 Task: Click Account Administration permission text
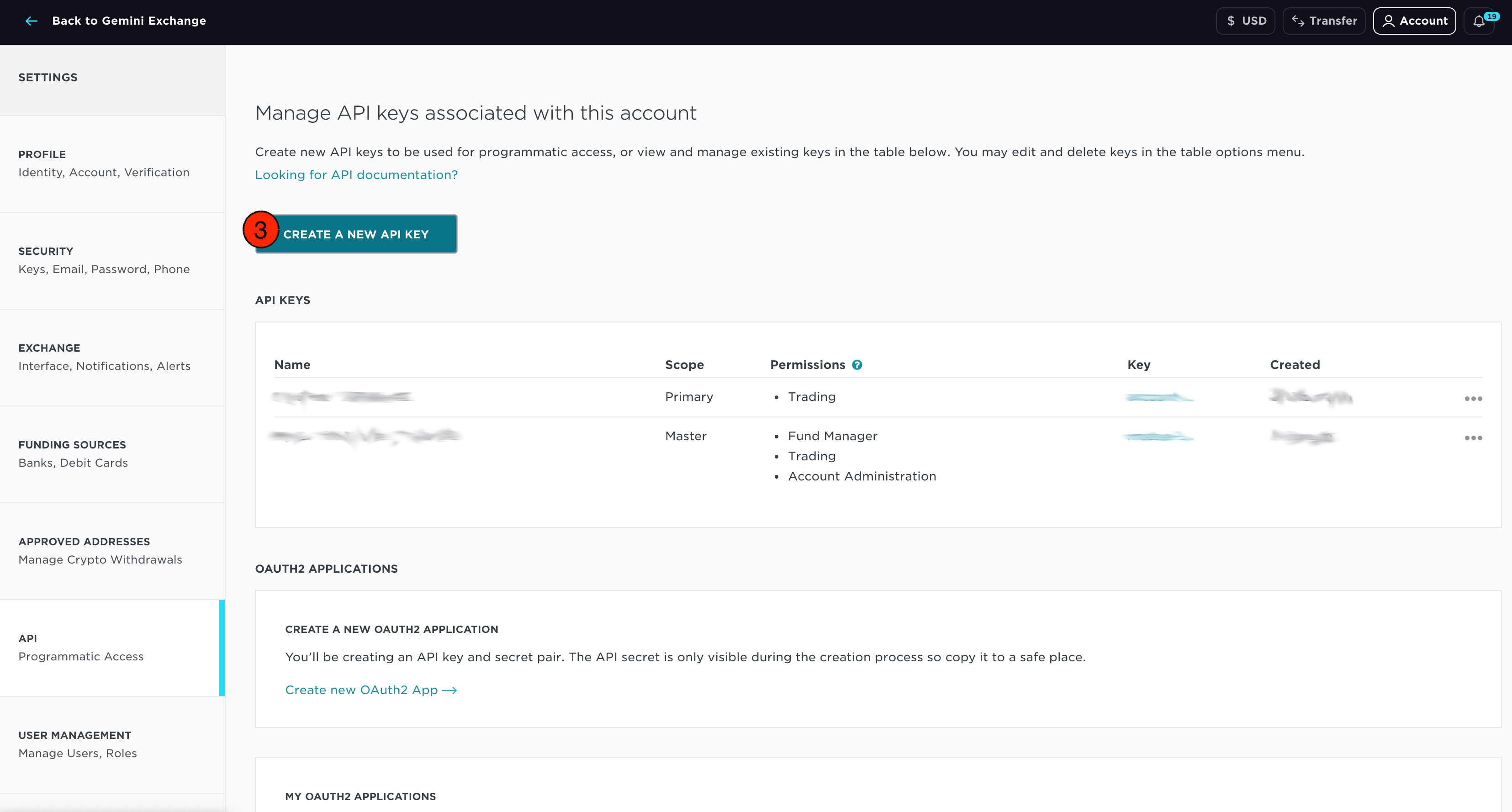click(x=862, y=476)
